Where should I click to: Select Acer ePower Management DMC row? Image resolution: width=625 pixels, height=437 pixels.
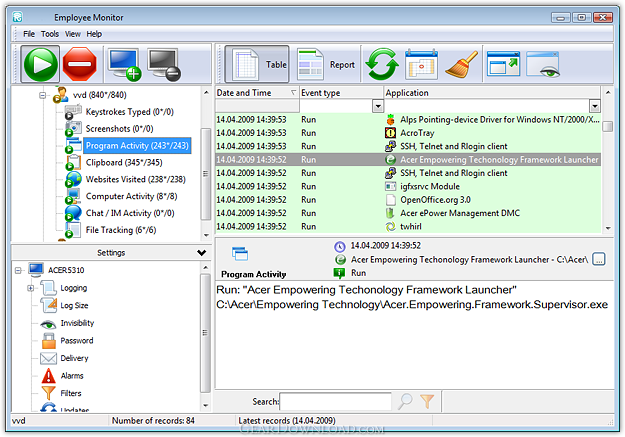click(x=408, y=213)
